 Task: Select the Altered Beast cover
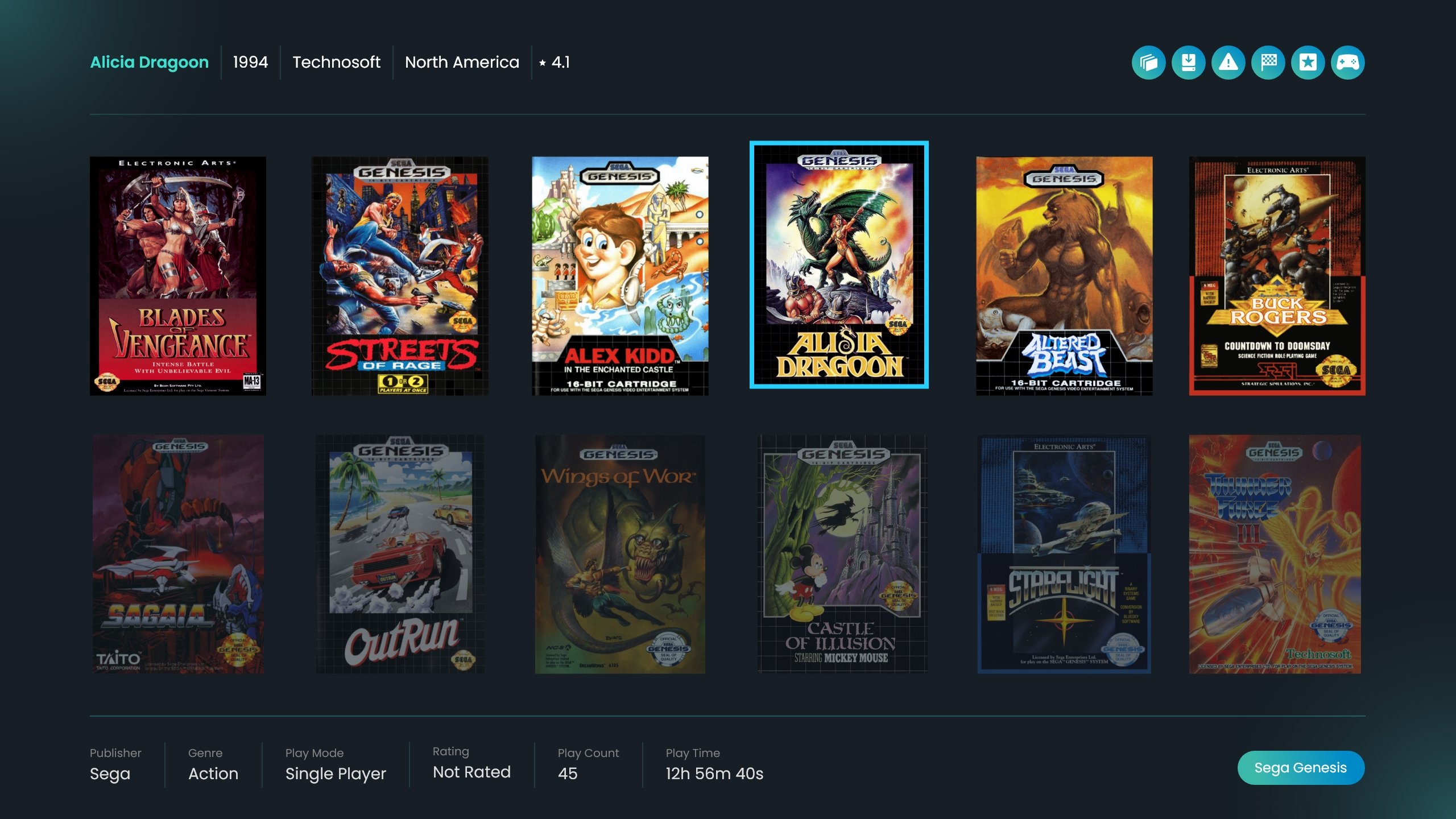1064,276
